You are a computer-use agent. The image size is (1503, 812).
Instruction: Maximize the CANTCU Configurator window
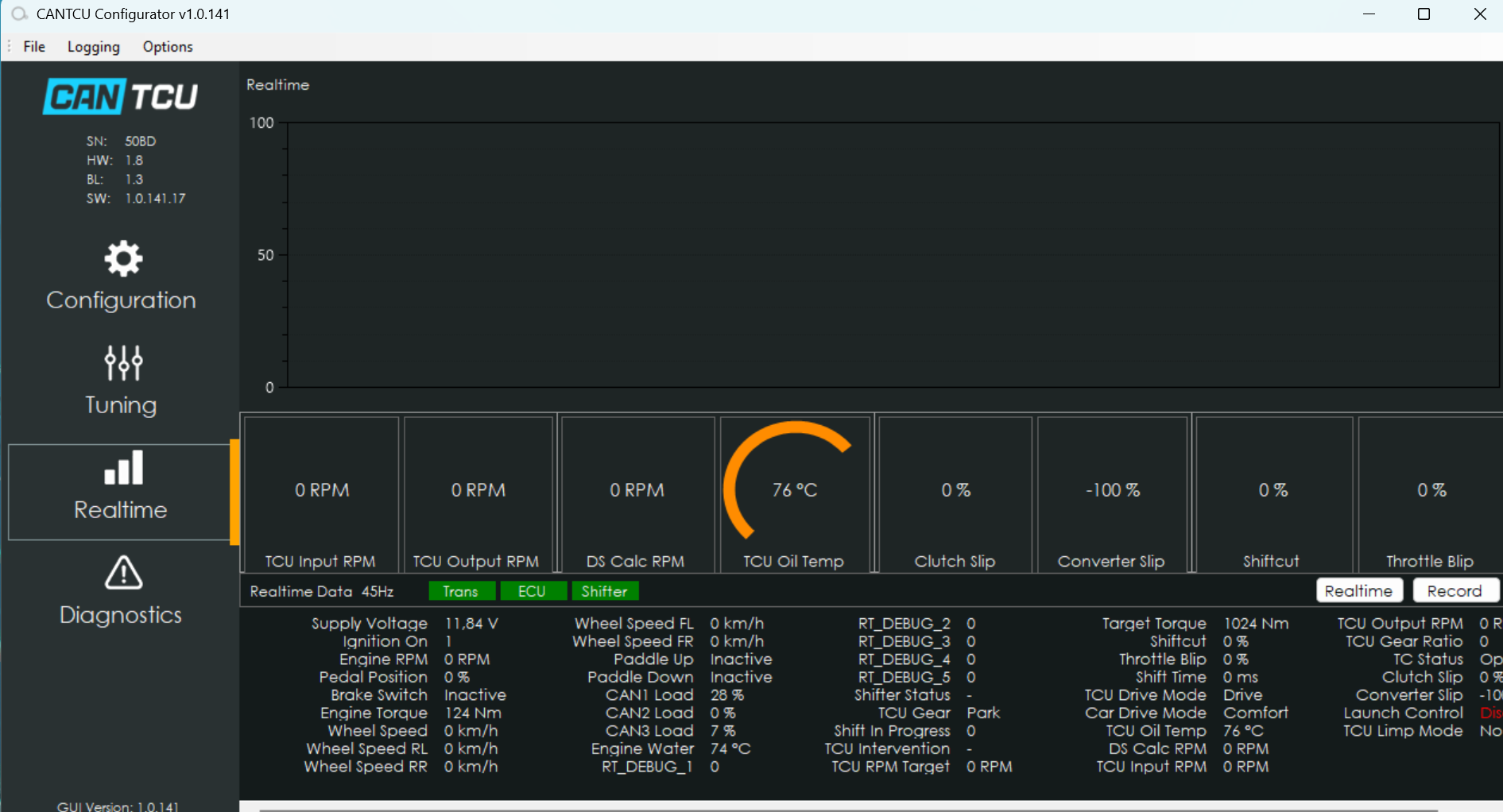point(1424,14)
